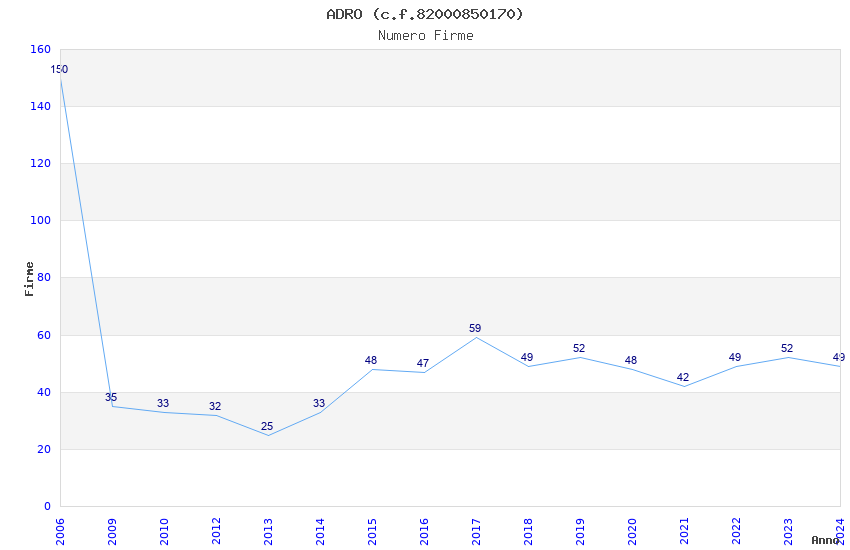The image size is (850, 550).
Task: Click the chart title ADRO (c.f.82000850170)
Action: point(425,14)
